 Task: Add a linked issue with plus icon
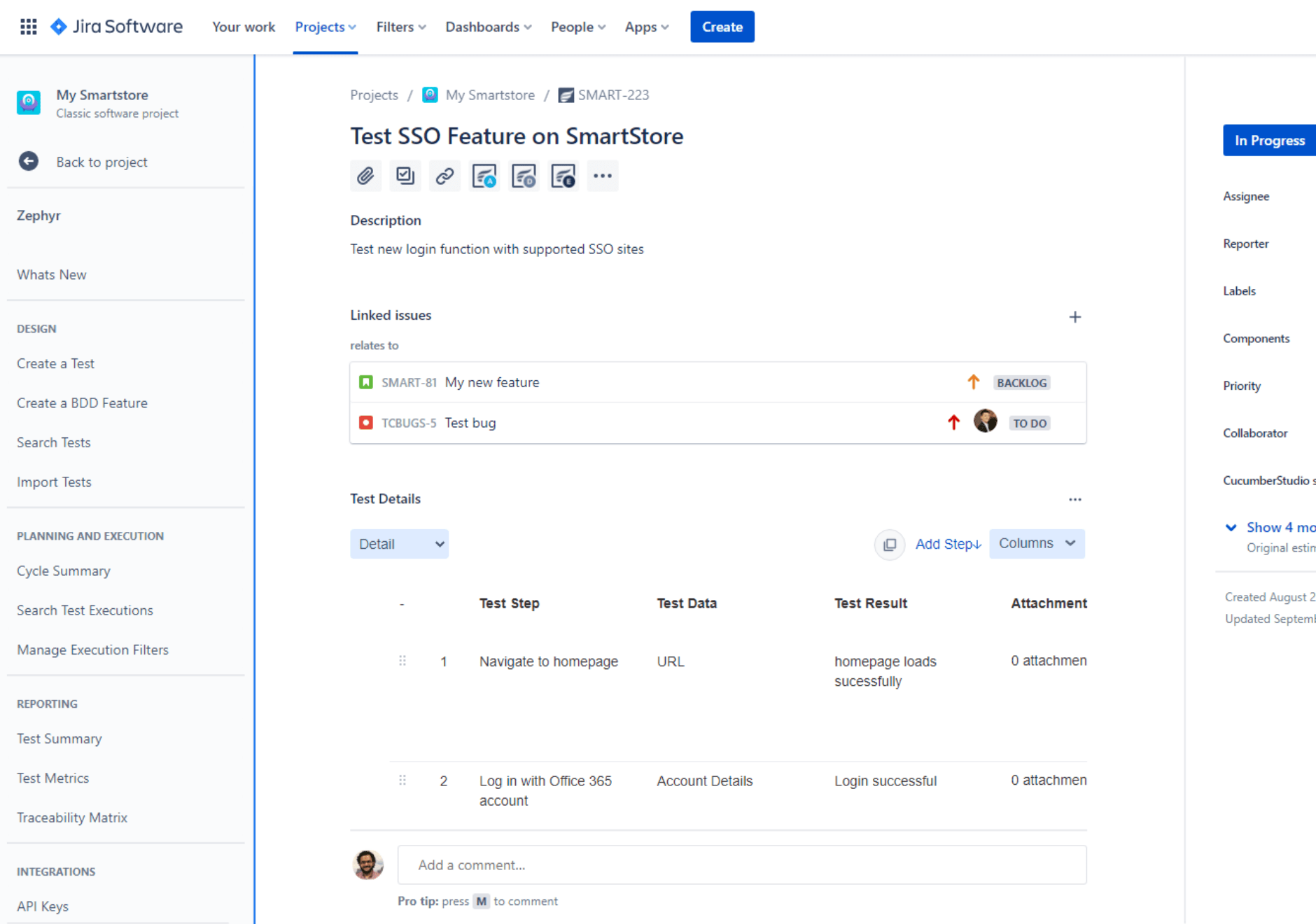tap(1074, 317)
